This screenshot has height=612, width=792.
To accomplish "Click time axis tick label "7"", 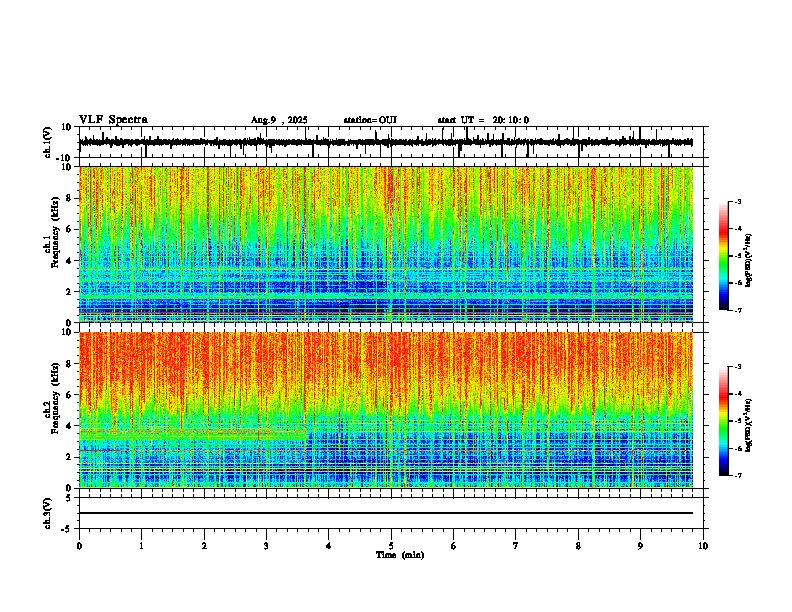I will [516, 546].
